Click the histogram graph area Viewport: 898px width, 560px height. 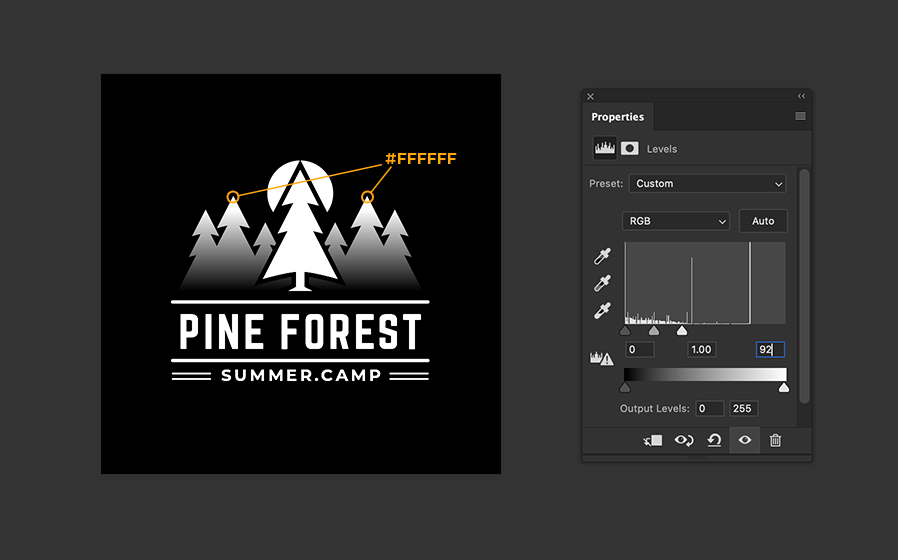point(705,283)
